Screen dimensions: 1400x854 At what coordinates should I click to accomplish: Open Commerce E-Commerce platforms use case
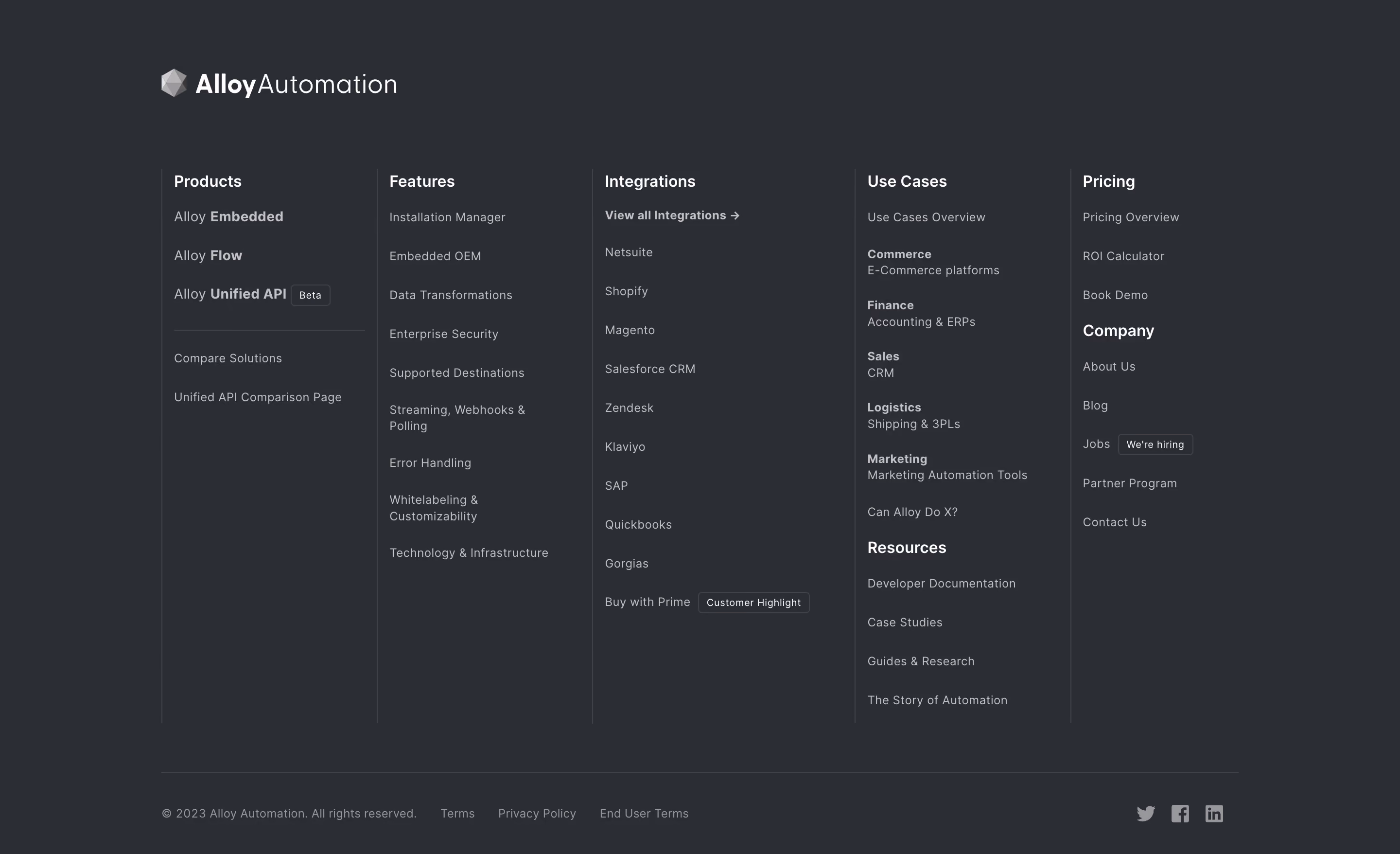933,262
